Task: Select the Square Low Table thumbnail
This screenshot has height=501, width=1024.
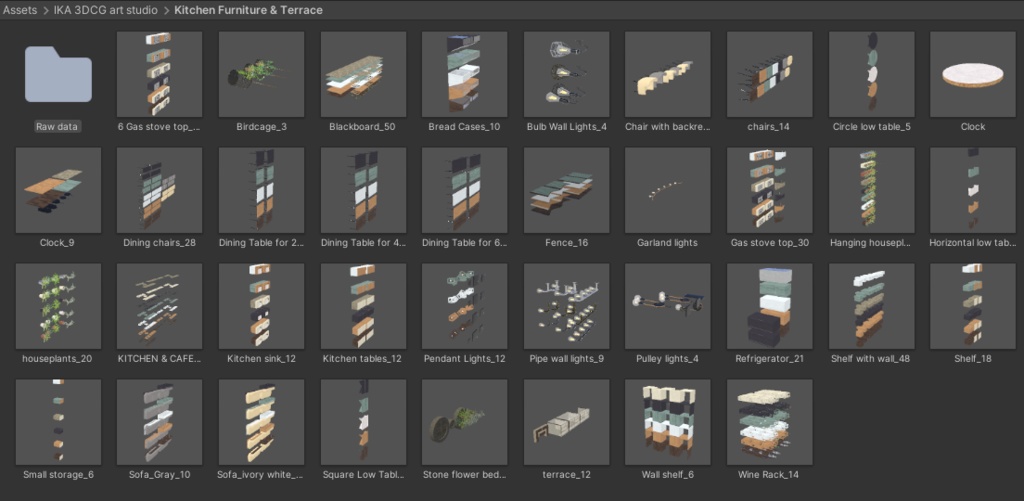Action: [x=363, y=422]
